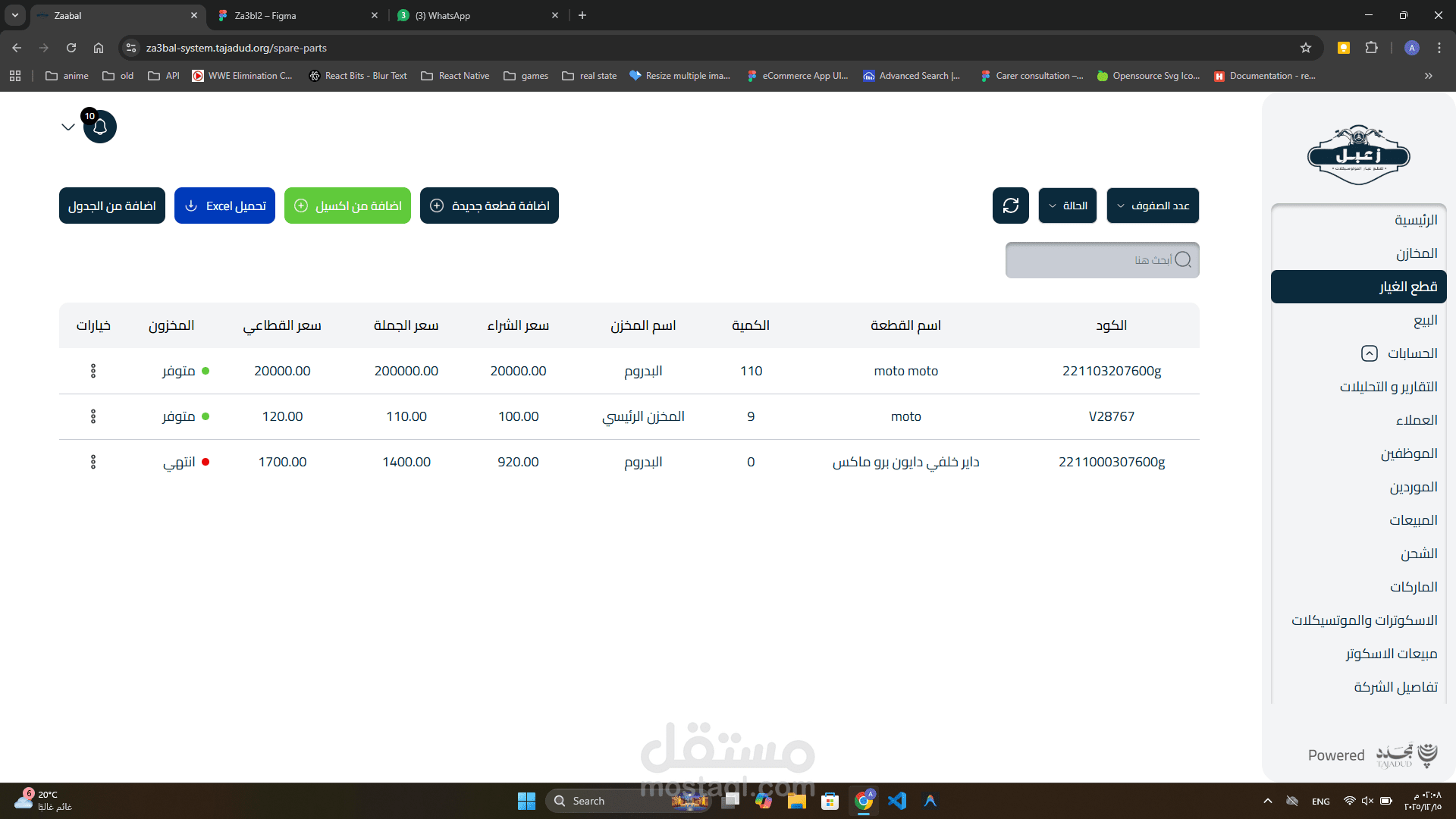
Task: Open options menu for moto moto row
Action: 93,371
